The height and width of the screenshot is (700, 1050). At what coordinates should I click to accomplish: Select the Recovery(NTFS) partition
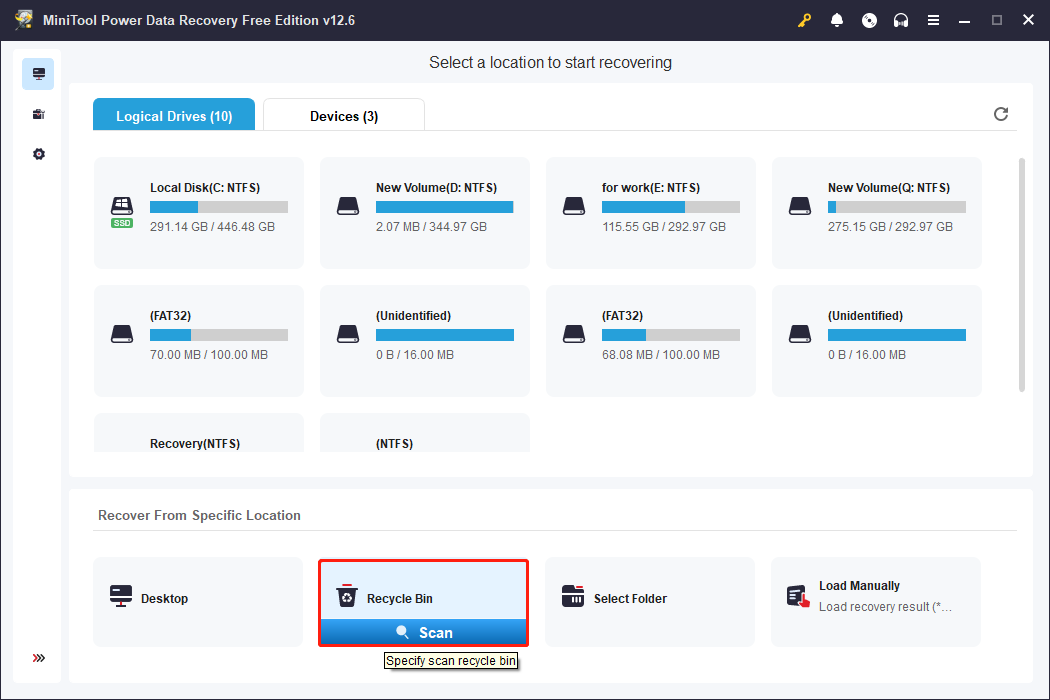(199, 433)
